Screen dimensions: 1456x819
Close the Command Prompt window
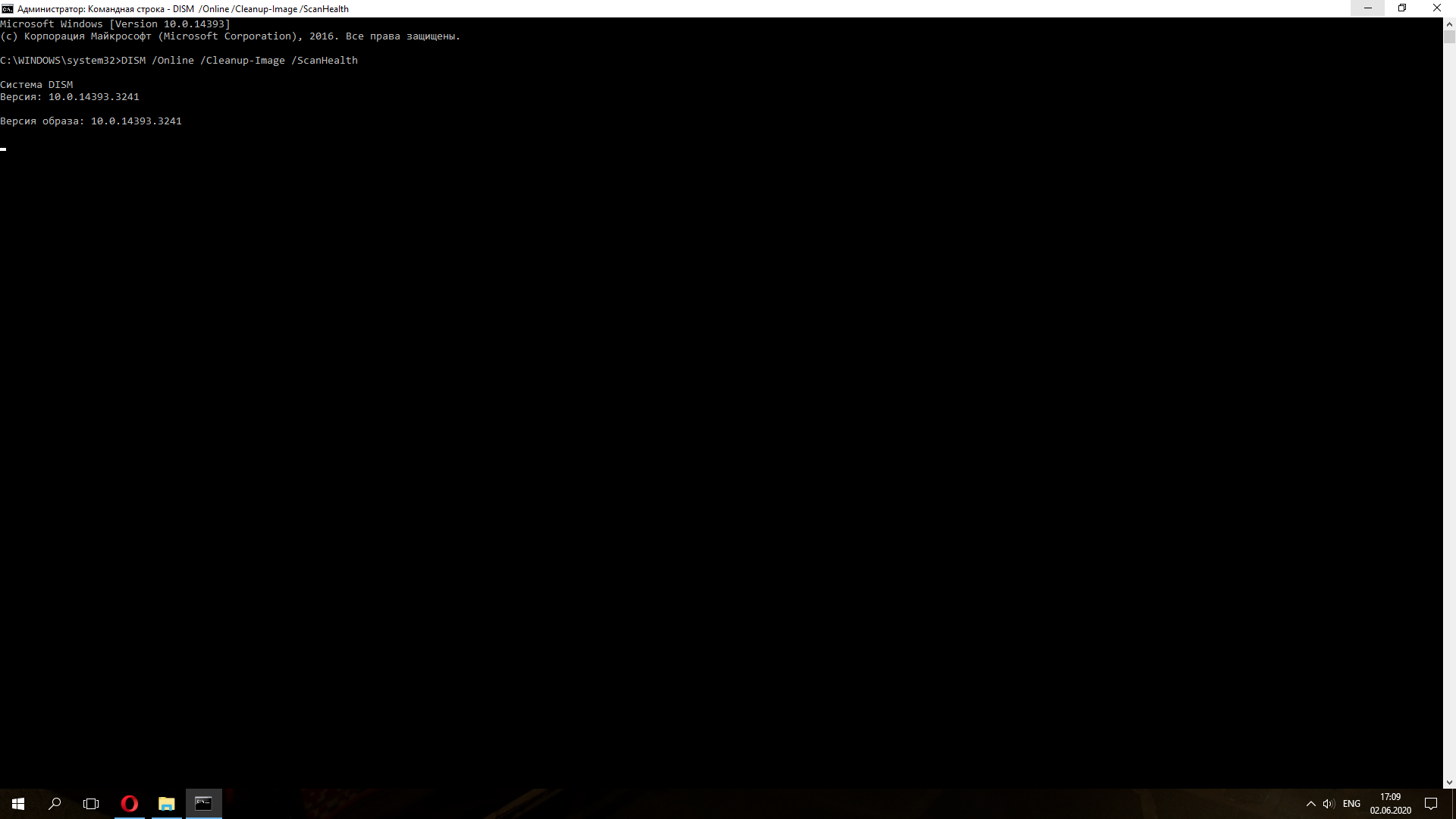point(1437,8)
